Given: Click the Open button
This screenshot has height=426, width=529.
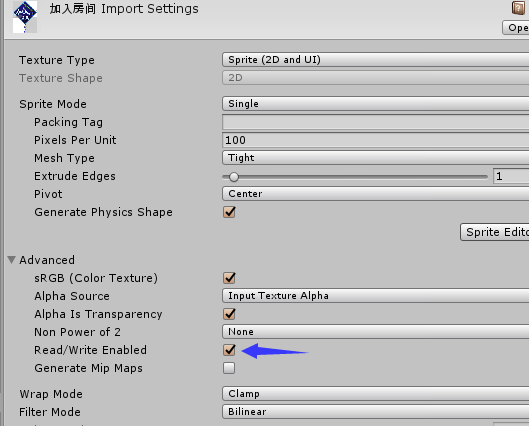Looking at the screenshot, I should (x=516, y=28).
